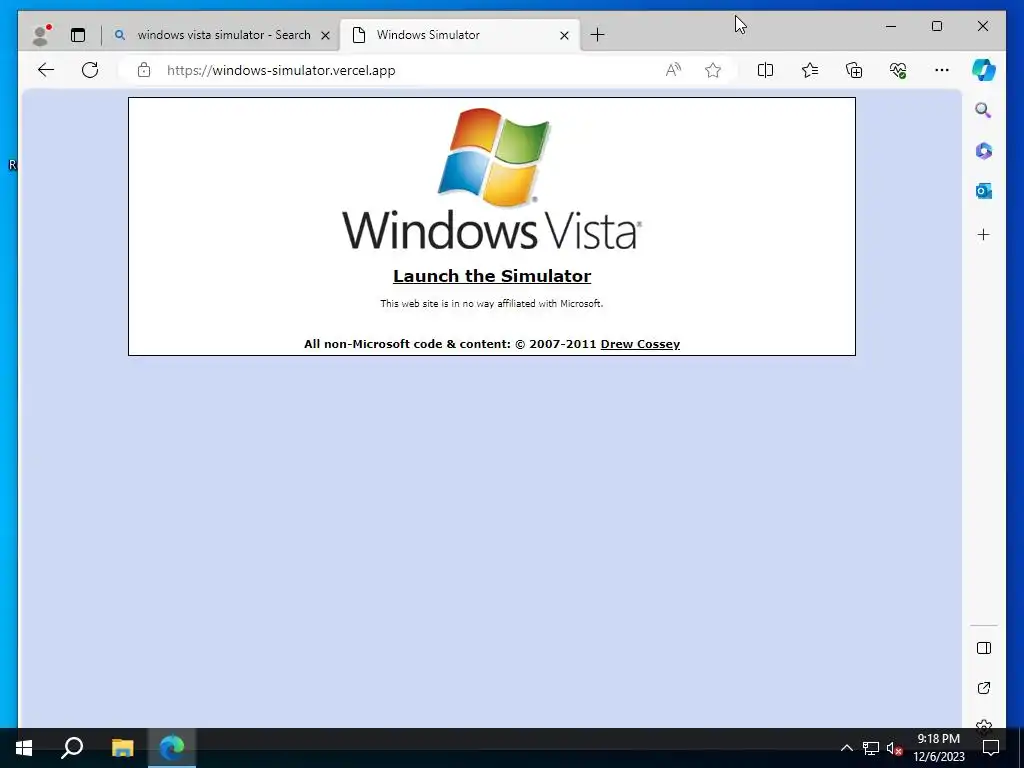Go back to the previous page
This screenshot has height=768, width=1024.
click(x=46, y=70)
